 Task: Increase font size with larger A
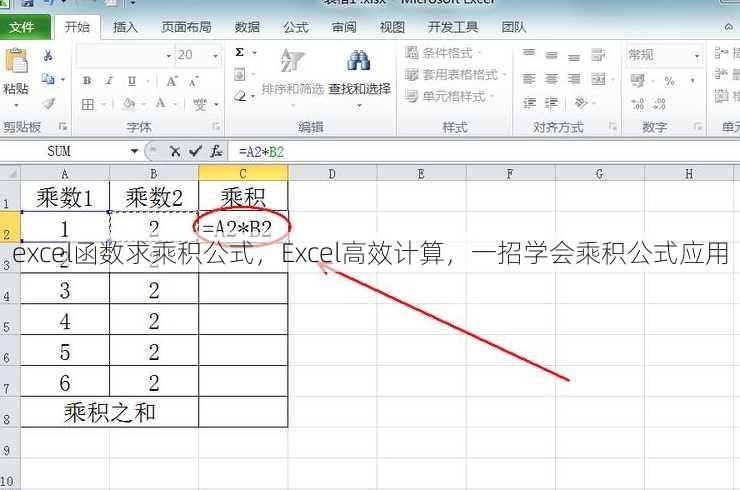[172, 81]
